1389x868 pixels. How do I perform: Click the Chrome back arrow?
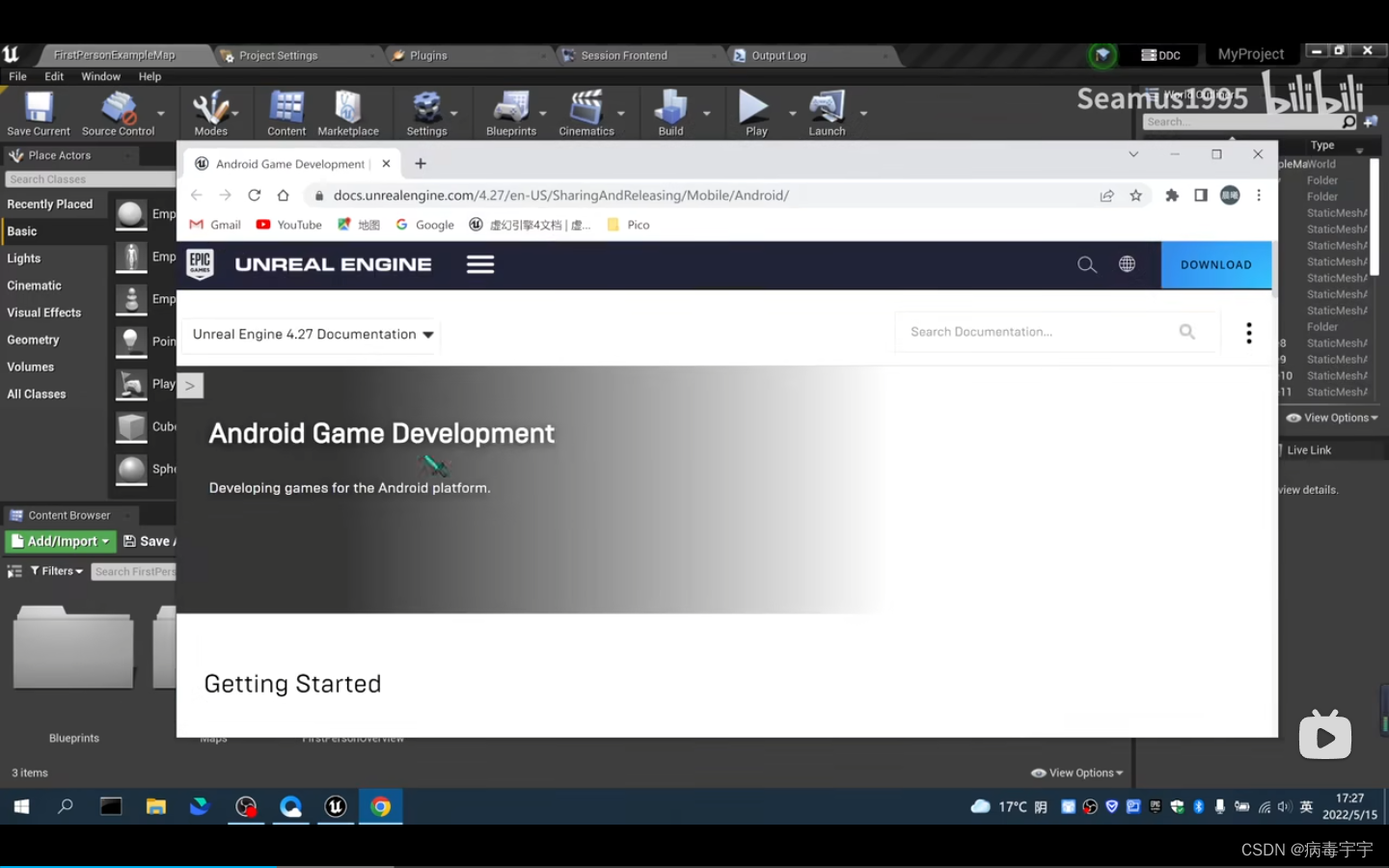point(197,195)
